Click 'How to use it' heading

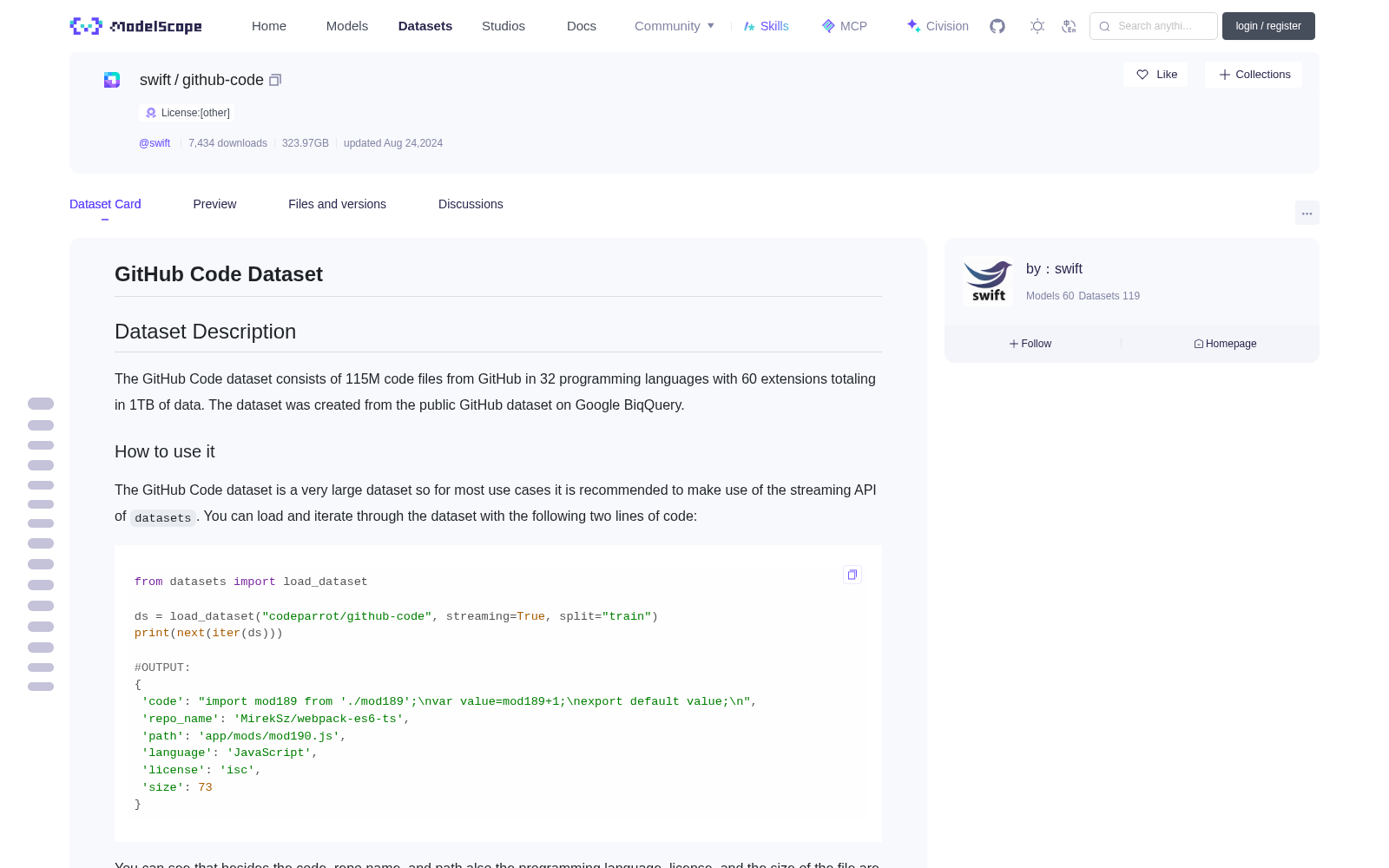(x=165, y=451)
